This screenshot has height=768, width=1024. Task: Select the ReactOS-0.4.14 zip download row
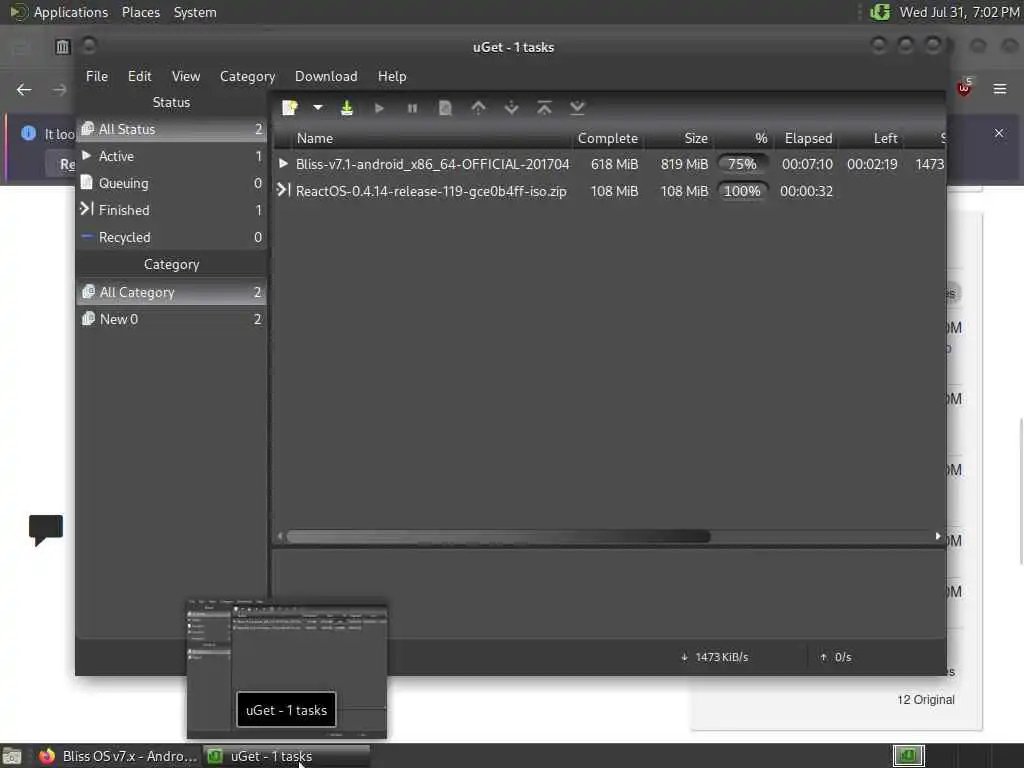pos(609,191)
